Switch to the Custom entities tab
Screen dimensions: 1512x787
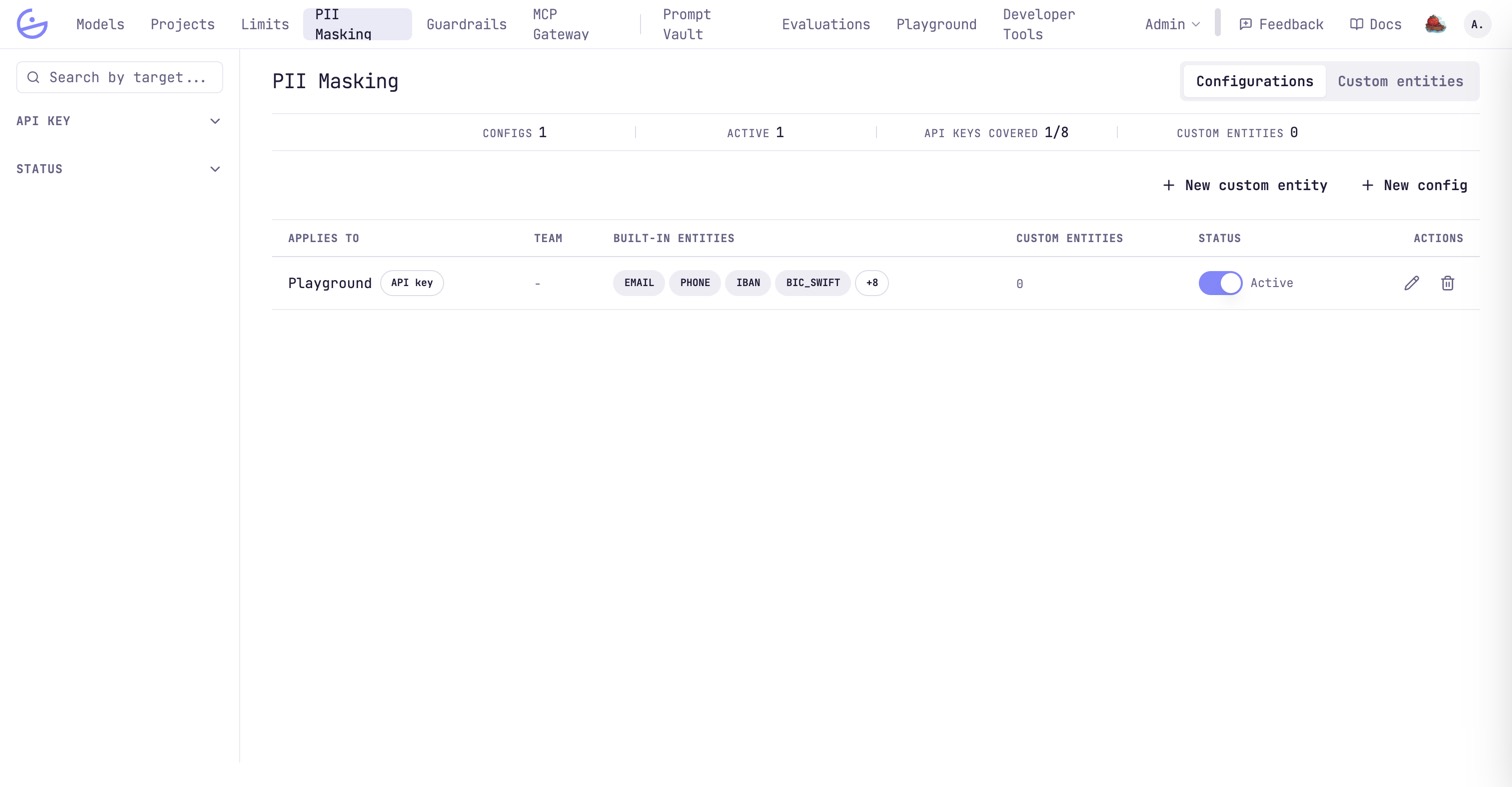pos(1400,81)
